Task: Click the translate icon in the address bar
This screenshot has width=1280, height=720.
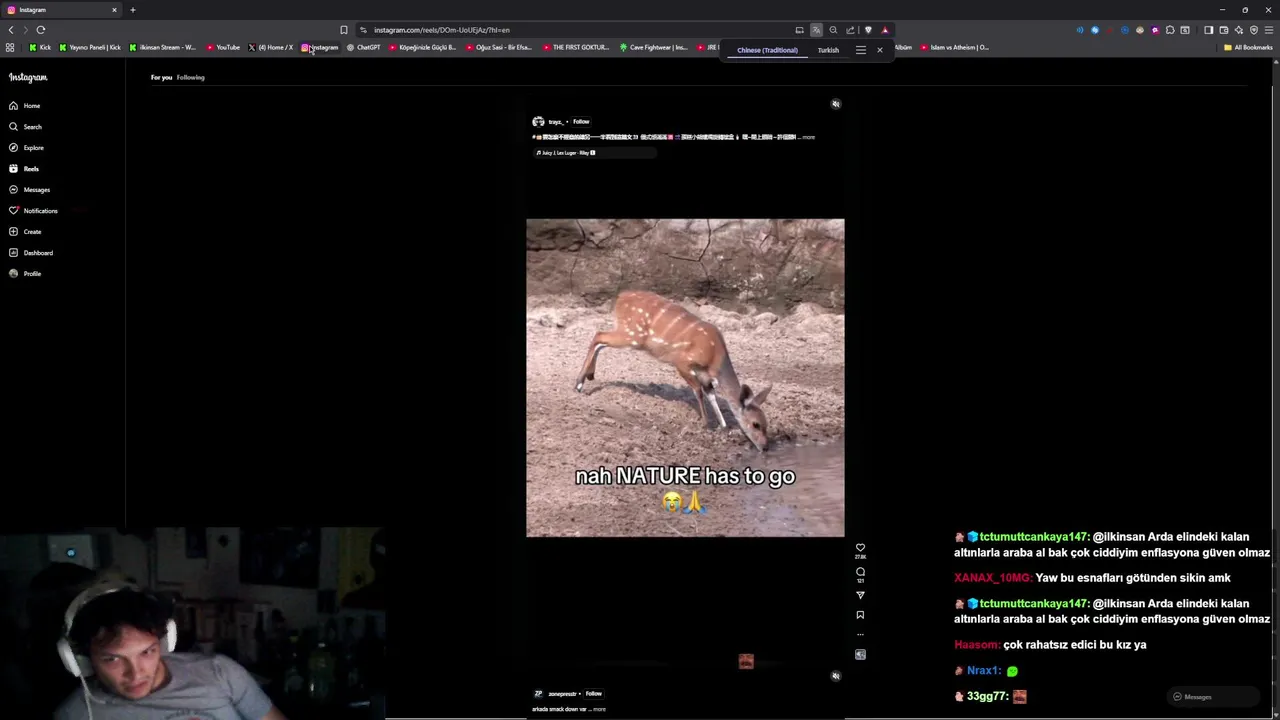Action: click(x=816, y=30)
